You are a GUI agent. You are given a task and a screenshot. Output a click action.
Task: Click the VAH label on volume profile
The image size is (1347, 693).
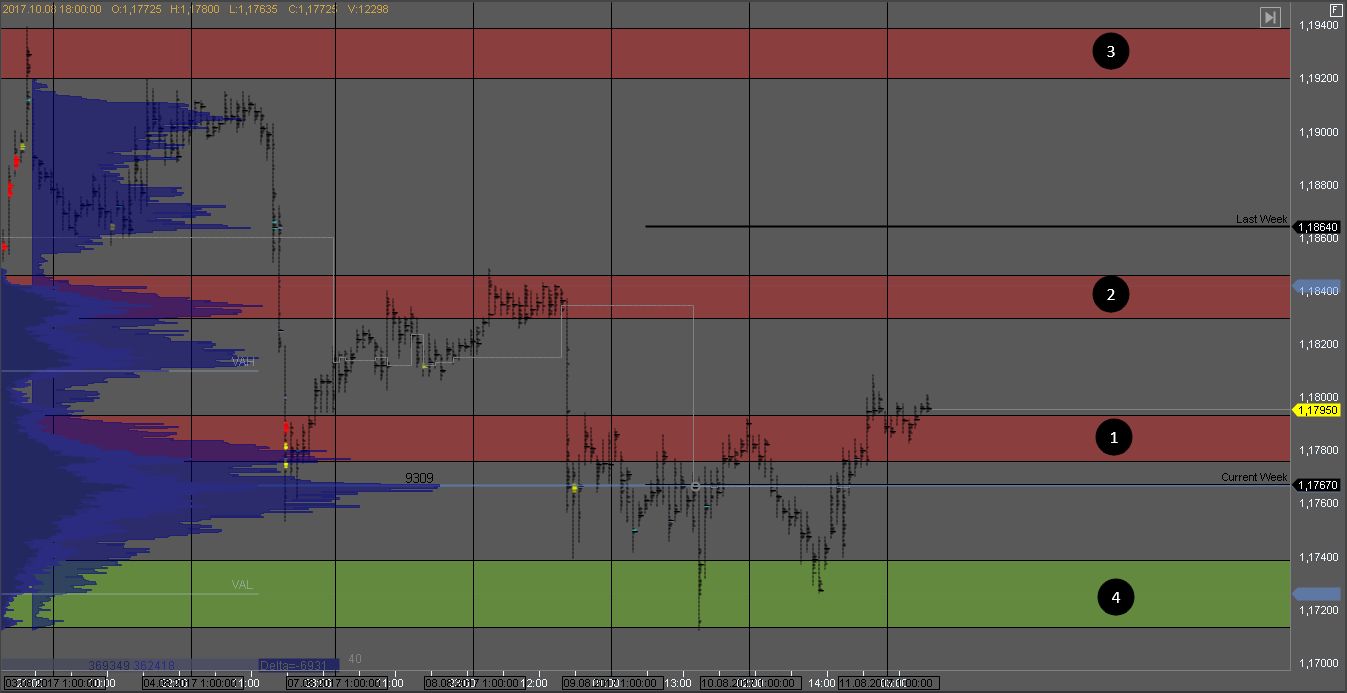coord(243,361)
